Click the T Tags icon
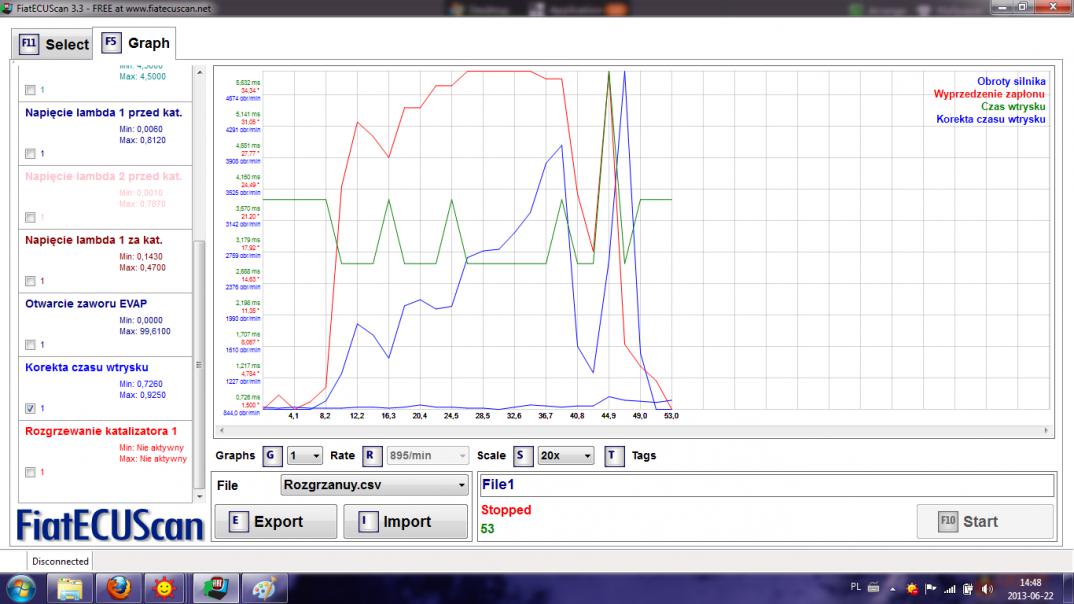Viewport: 1074px width, 604px height. click(x=614, y=456)
